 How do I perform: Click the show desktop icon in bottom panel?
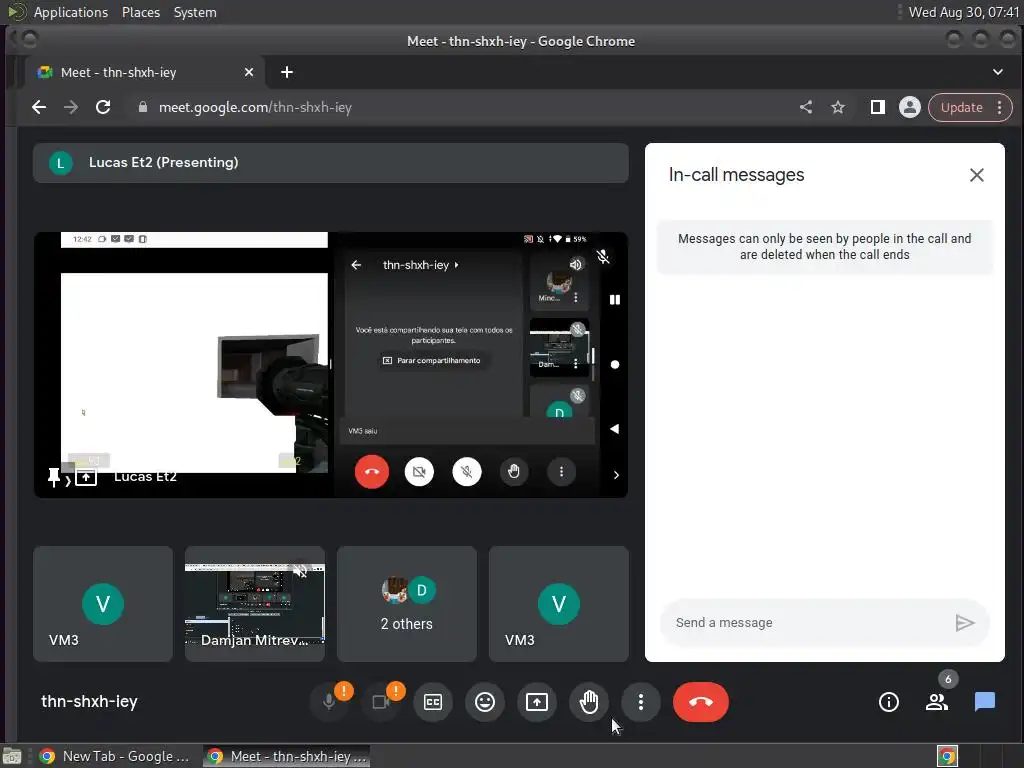12,756
